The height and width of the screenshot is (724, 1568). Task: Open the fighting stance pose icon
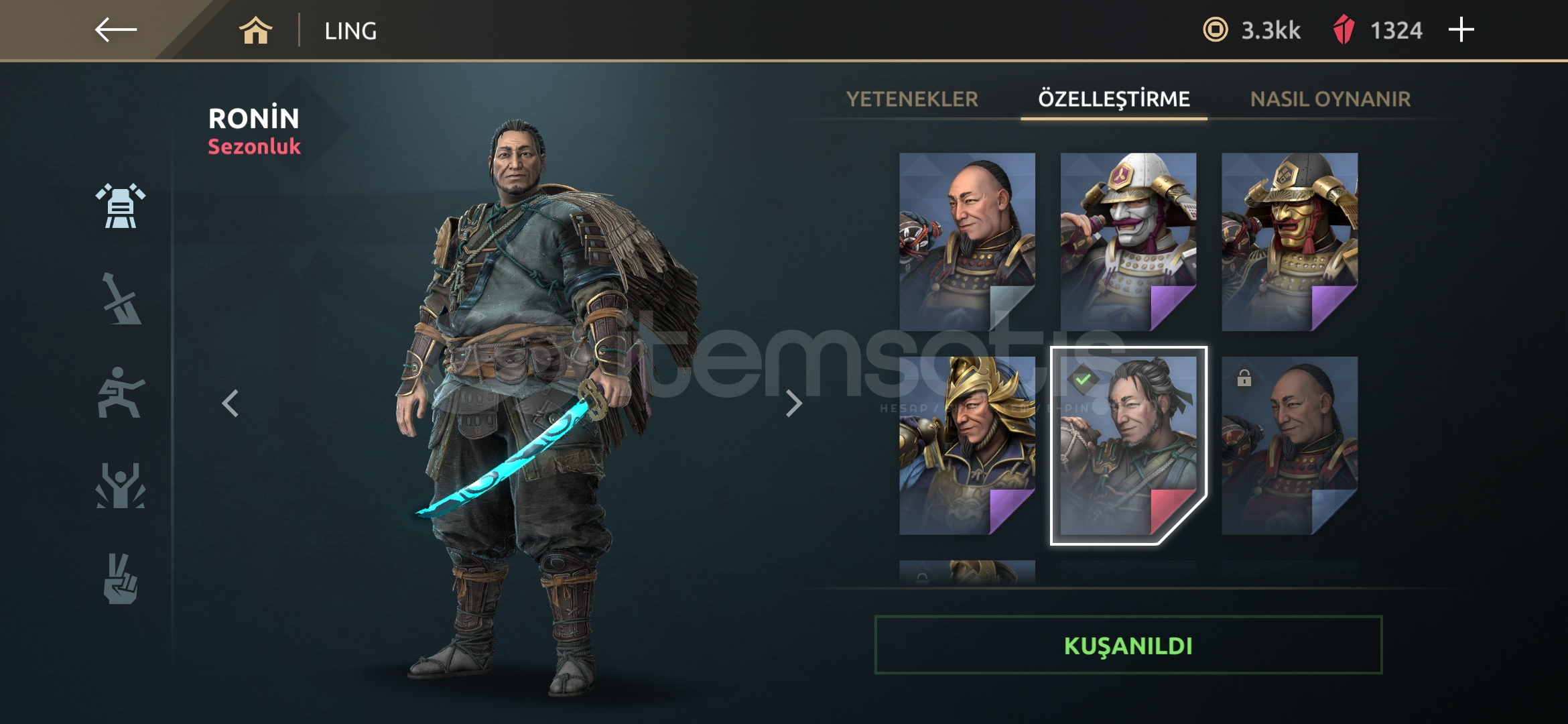(121, 392)
